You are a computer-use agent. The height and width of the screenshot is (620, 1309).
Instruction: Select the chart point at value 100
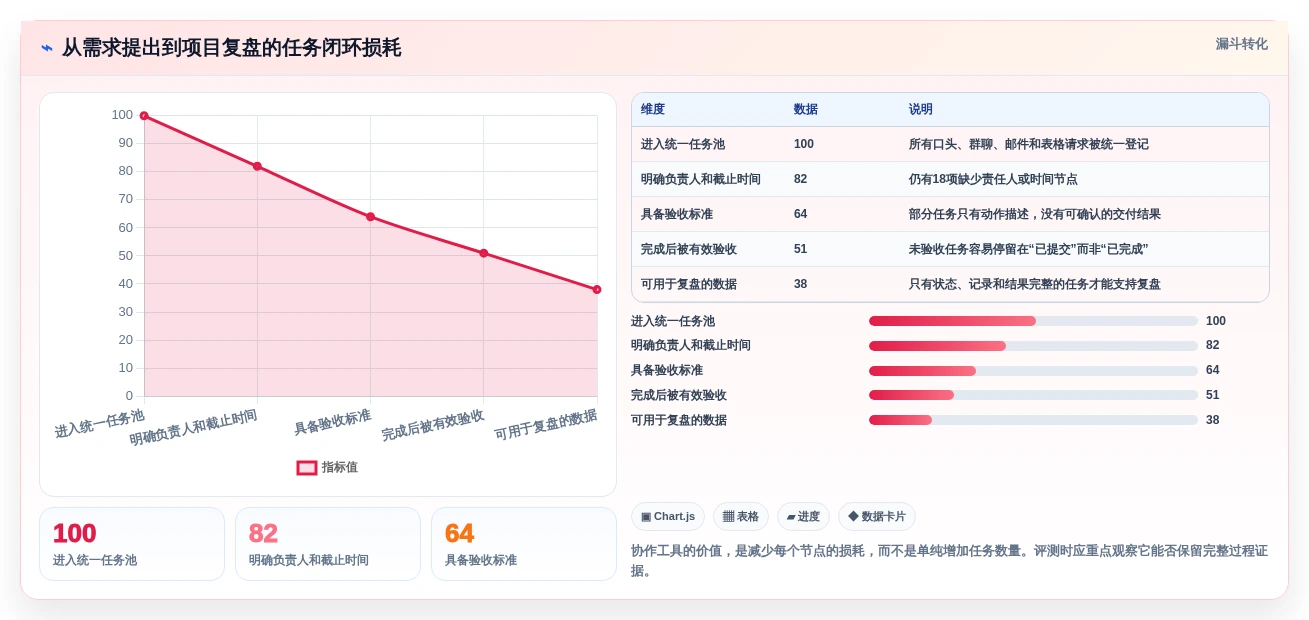144,116
